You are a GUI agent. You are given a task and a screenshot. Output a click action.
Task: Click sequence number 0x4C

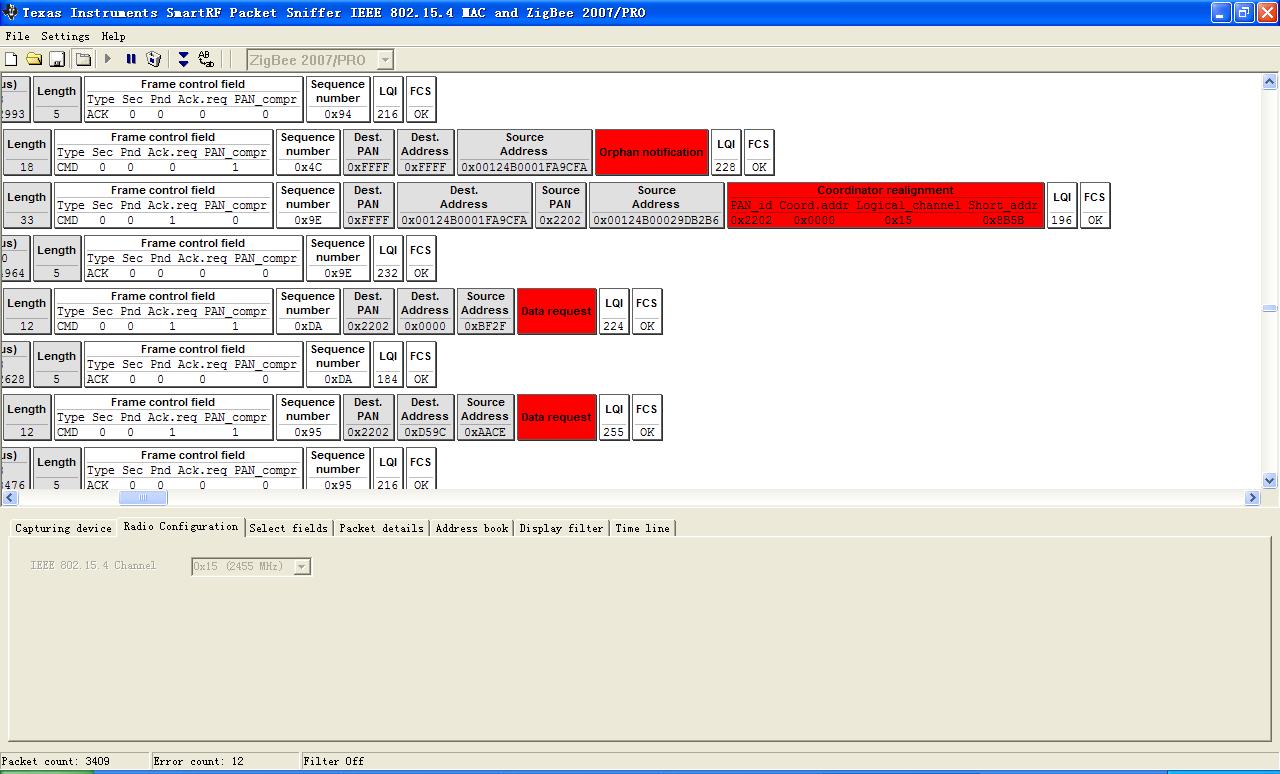(x=308, y=167)
